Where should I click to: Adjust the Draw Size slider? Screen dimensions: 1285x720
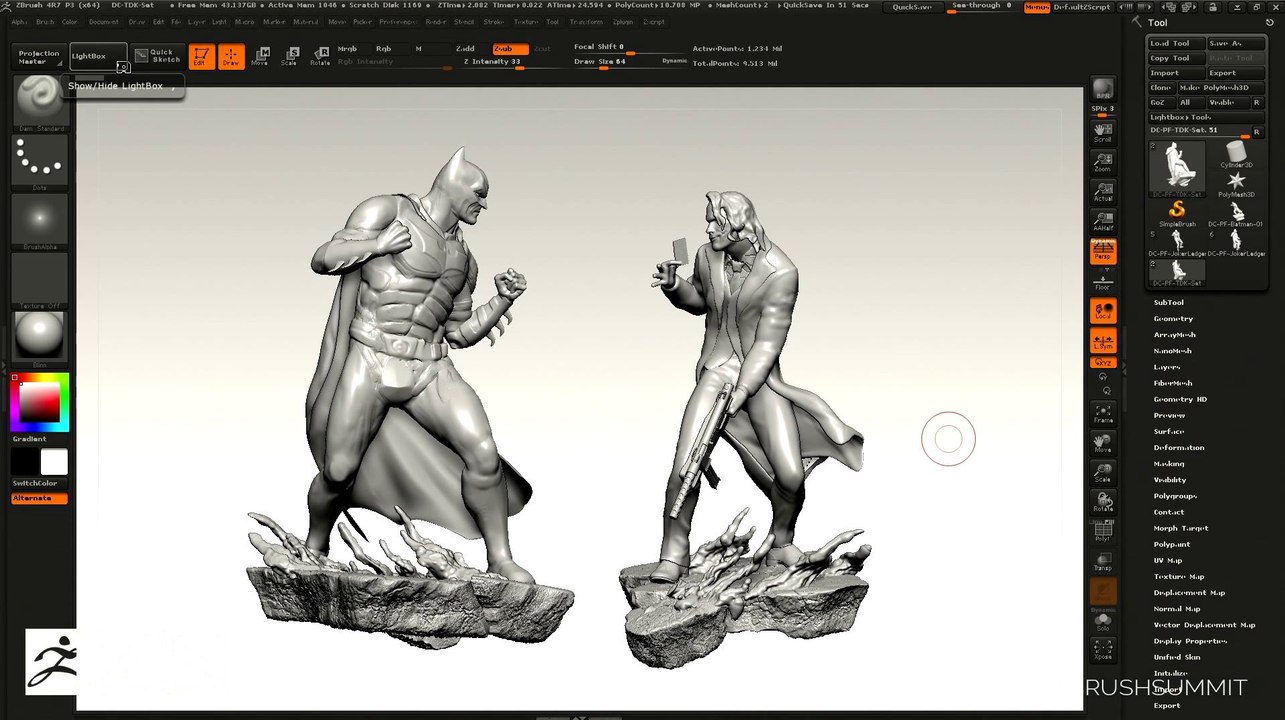(630, 63)
